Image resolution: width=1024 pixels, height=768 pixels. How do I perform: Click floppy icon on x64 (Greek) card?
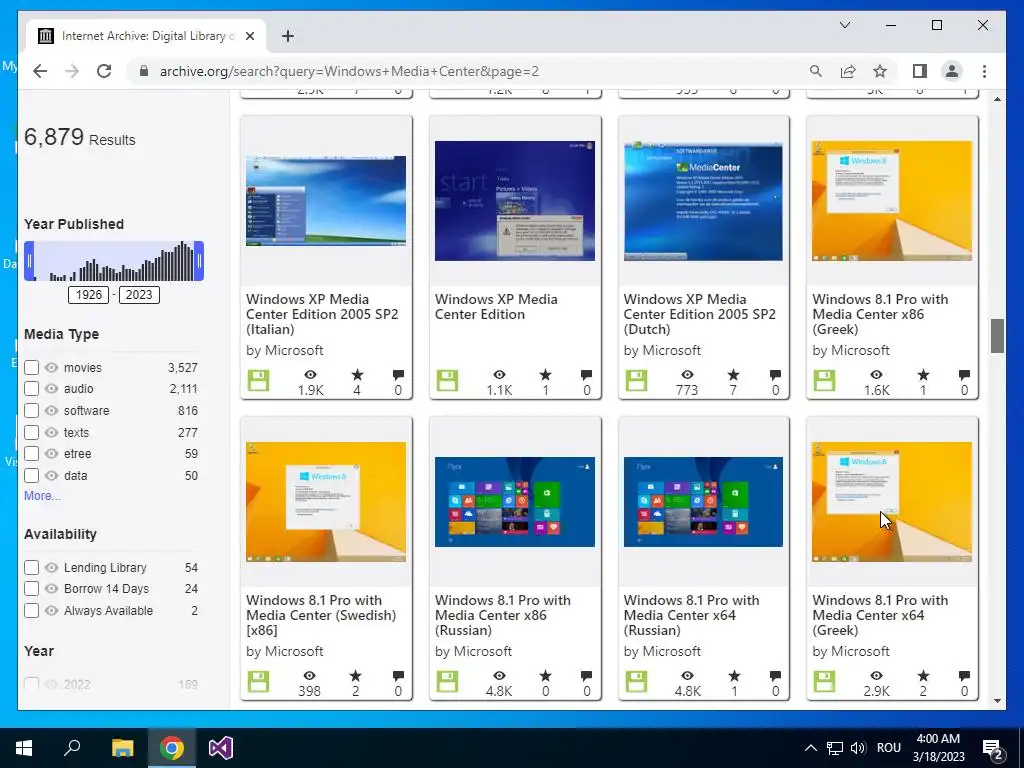pos(824,682)
